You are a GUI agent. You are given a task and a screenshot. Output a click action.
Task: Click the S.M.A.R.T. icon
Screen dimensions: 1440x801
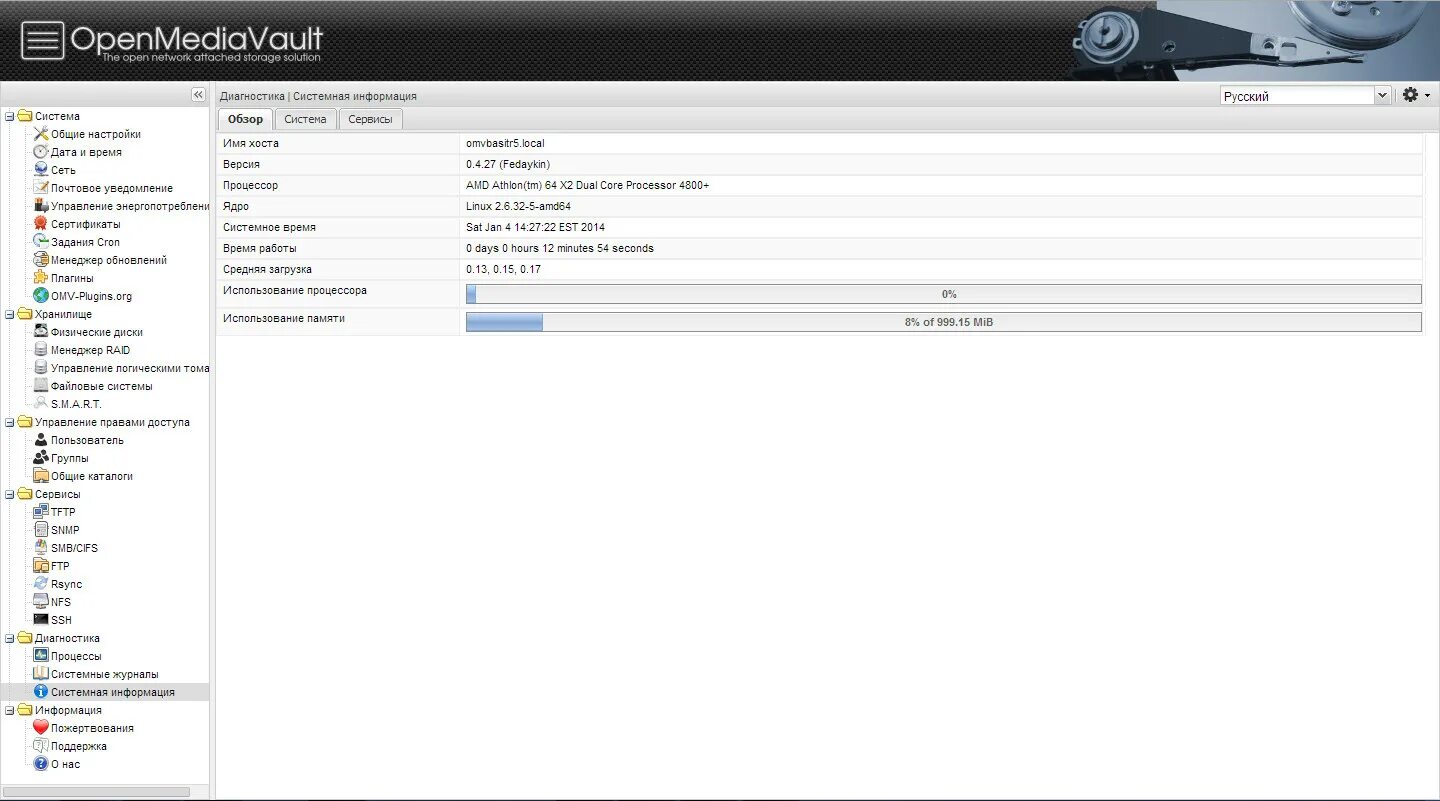(x=41, y=404)
